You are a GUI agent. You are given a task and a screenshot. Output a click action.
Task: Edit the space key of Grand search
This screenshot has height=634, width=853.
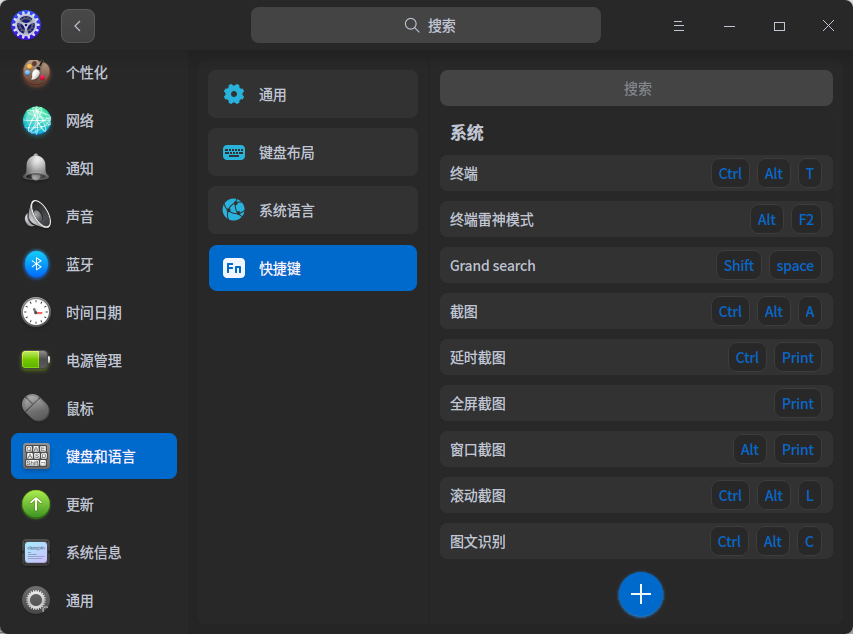795,265
